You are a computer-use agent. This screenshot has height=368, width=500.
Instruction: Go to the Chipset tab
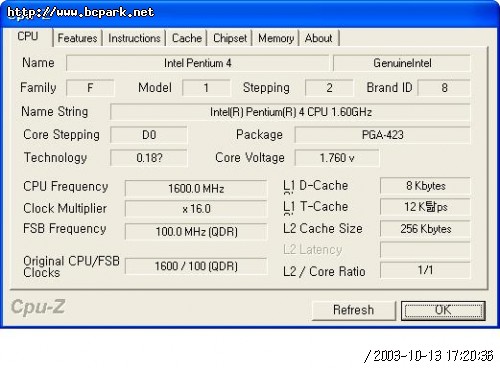230,38
